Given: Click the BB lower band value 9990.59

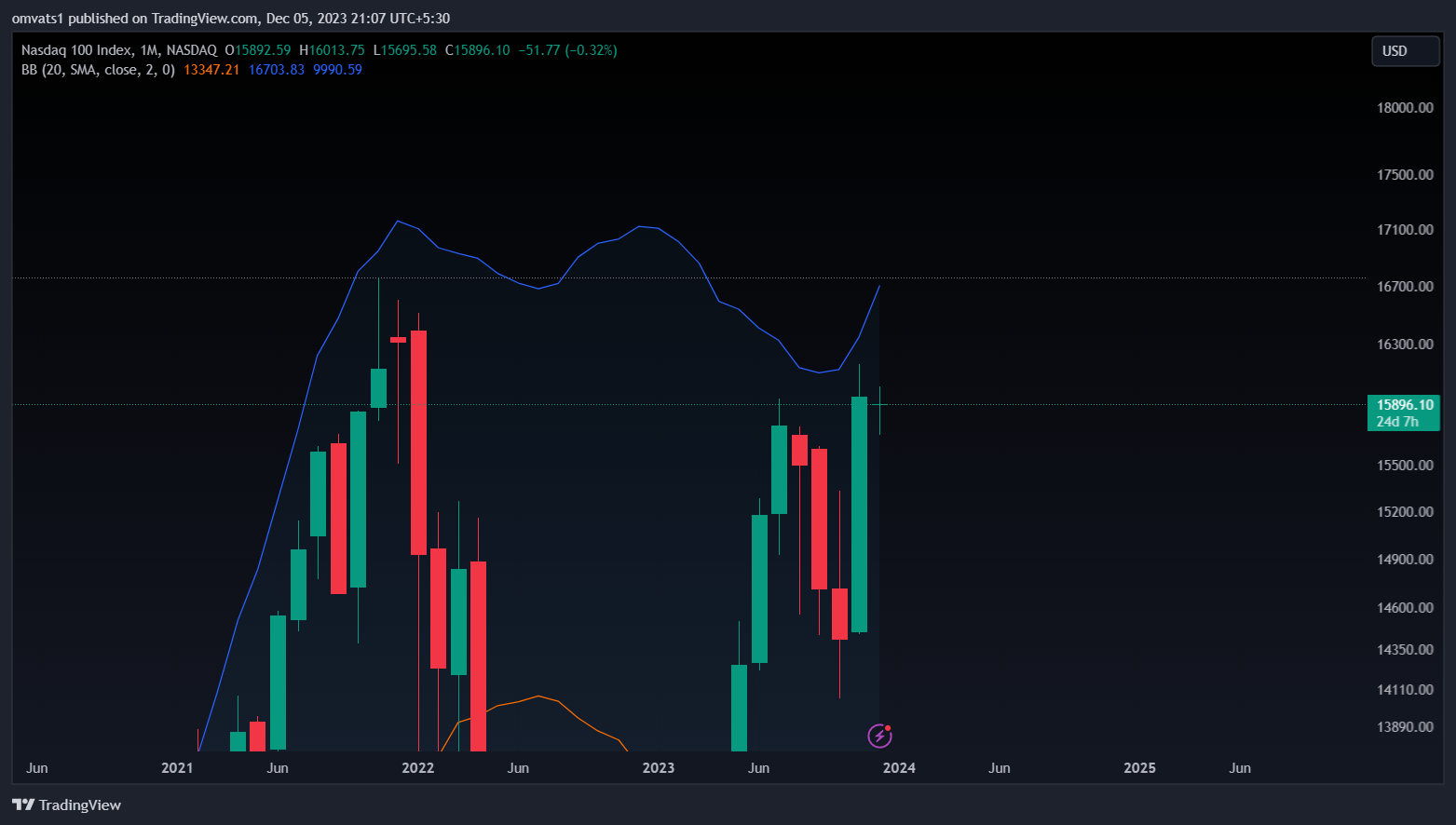Looking at the screenshot, I should (x=337, y=70).
